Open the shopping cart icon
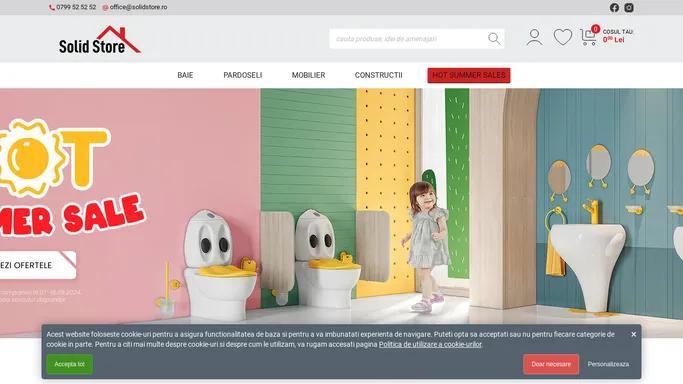683x384 pixels. point(589,37)
